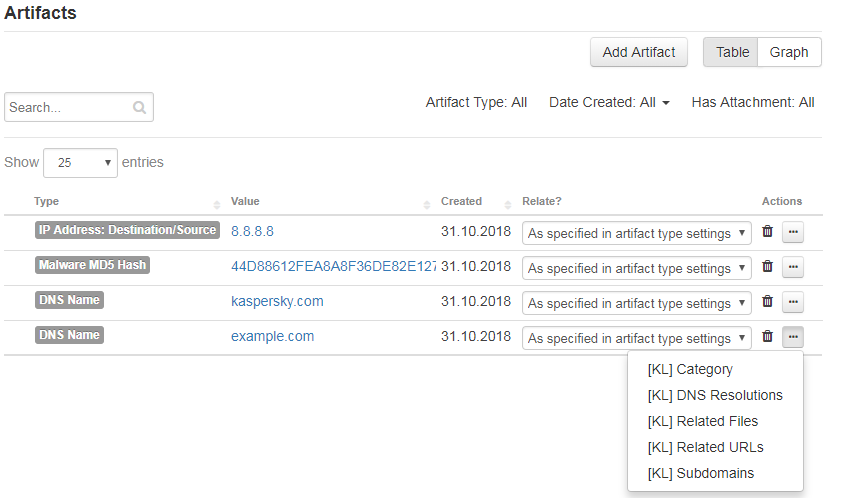
Task: Click the Relate? column header
Action: coord(541,201)
